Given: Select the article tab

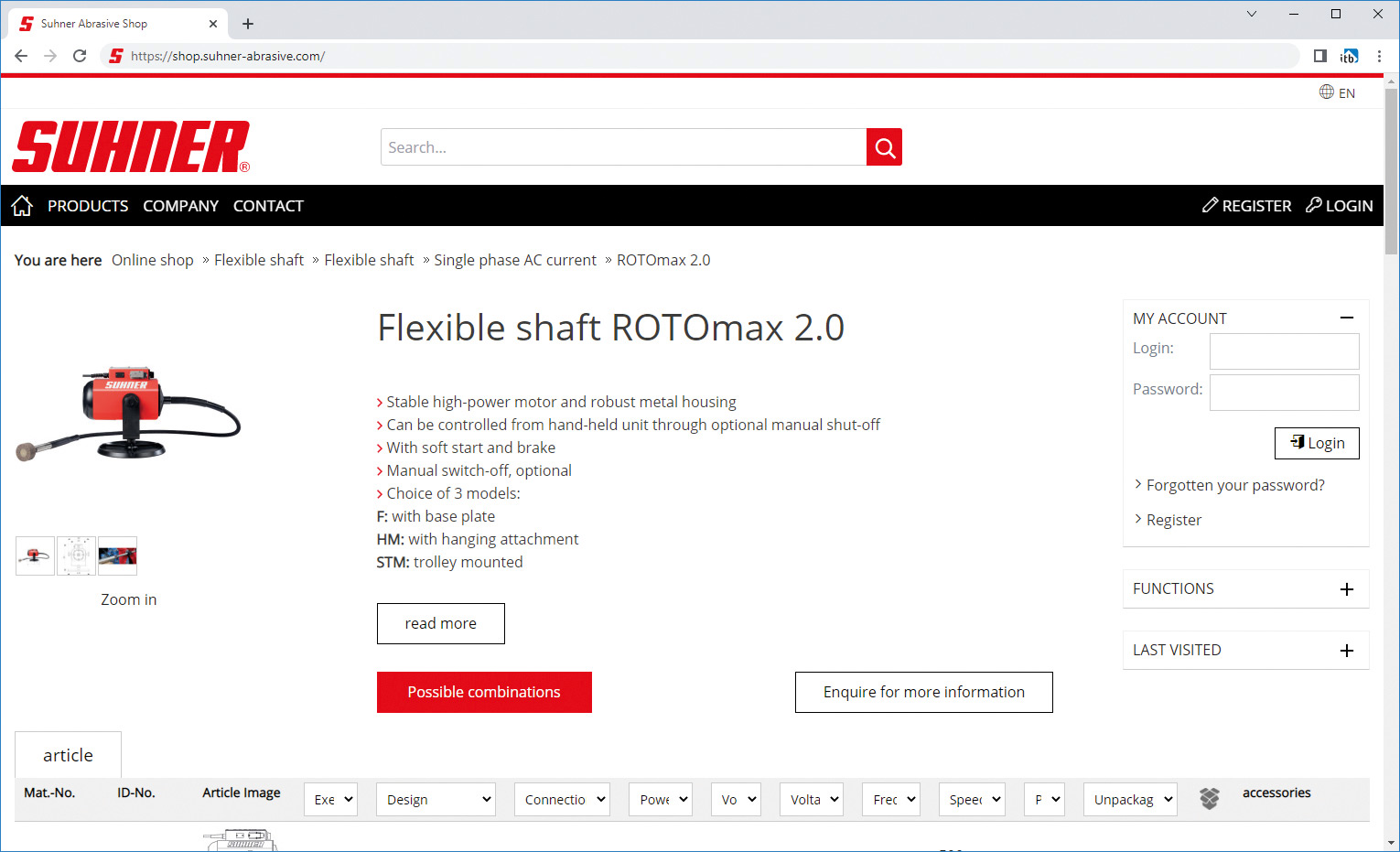Looking at the screenshot, I should [x=68, y=755].
